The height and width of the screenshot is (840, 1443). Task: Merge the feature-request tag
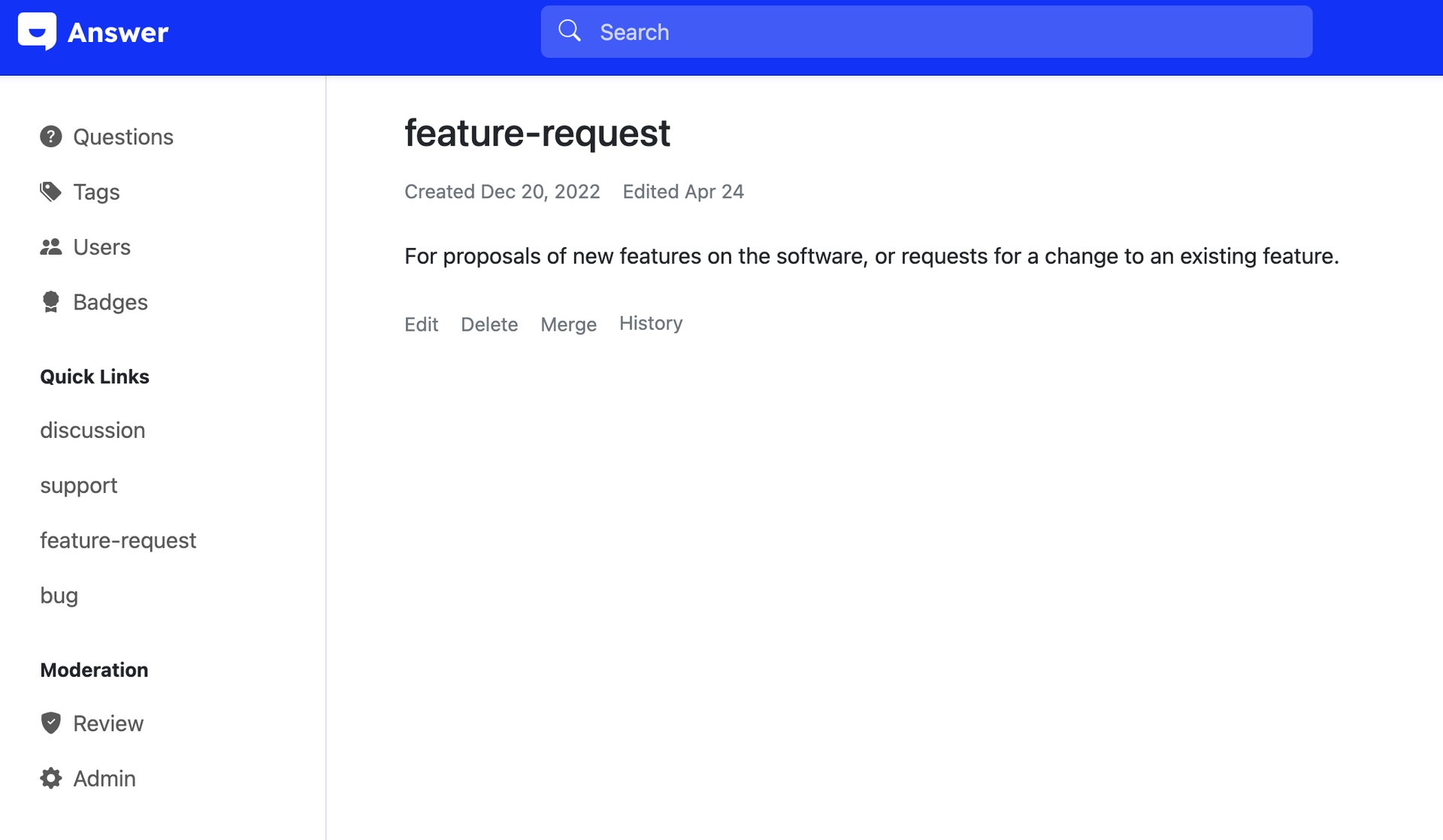point(568,324)
